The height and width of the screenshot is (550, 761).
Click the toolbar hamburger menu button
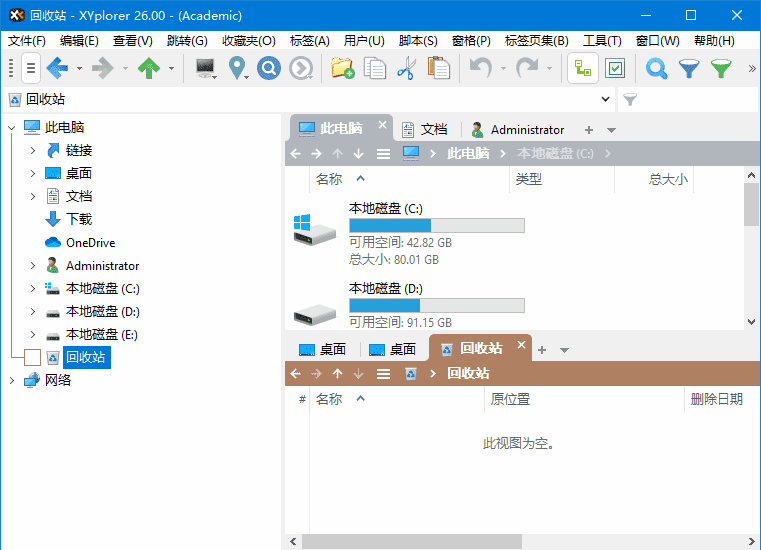[31, 68]
